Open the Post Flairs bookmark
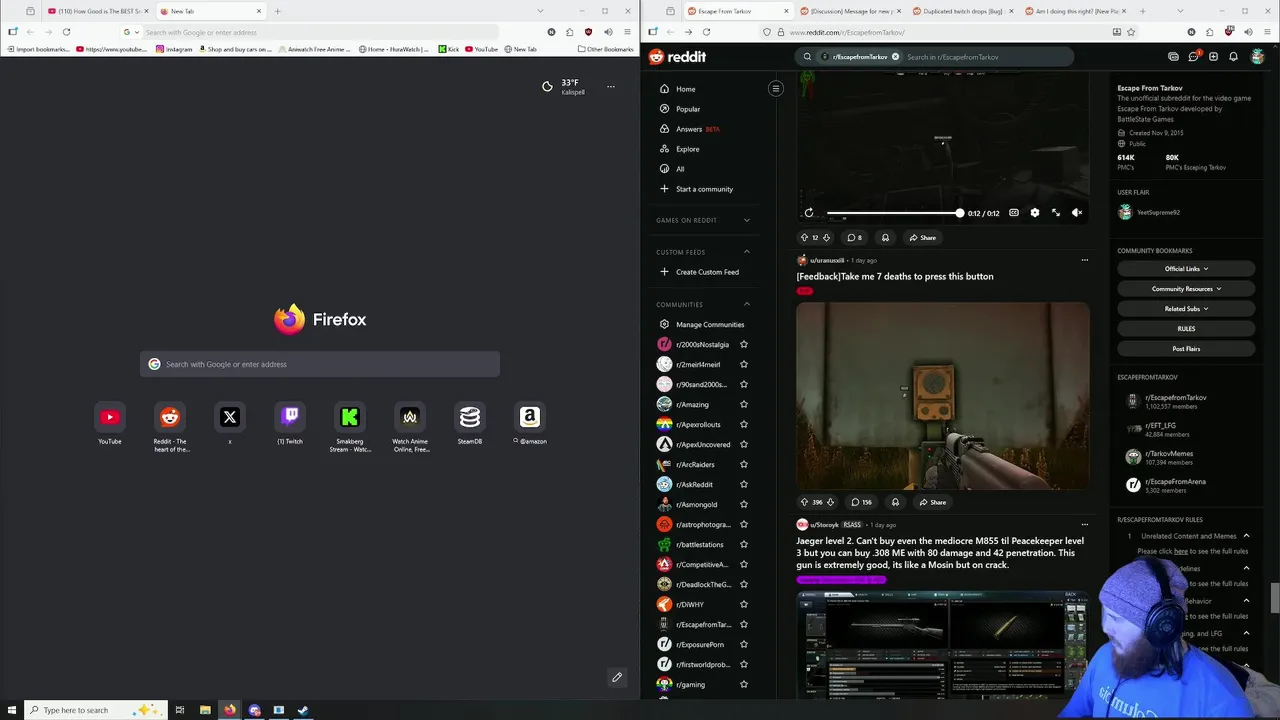 pyautogui.click(x=1186, y=349)
